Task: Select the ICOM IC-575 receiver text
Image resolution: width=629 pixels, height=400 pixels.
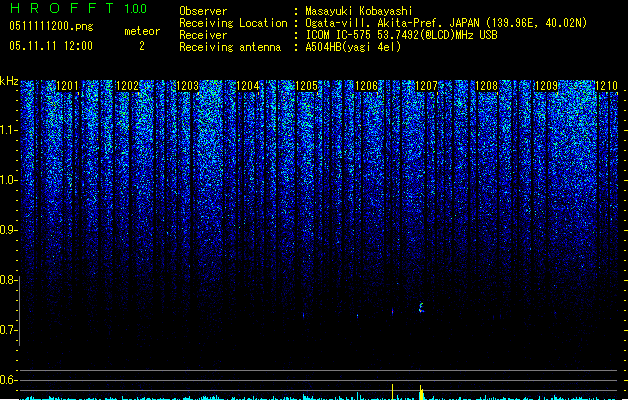Action: tap(402, 35)
